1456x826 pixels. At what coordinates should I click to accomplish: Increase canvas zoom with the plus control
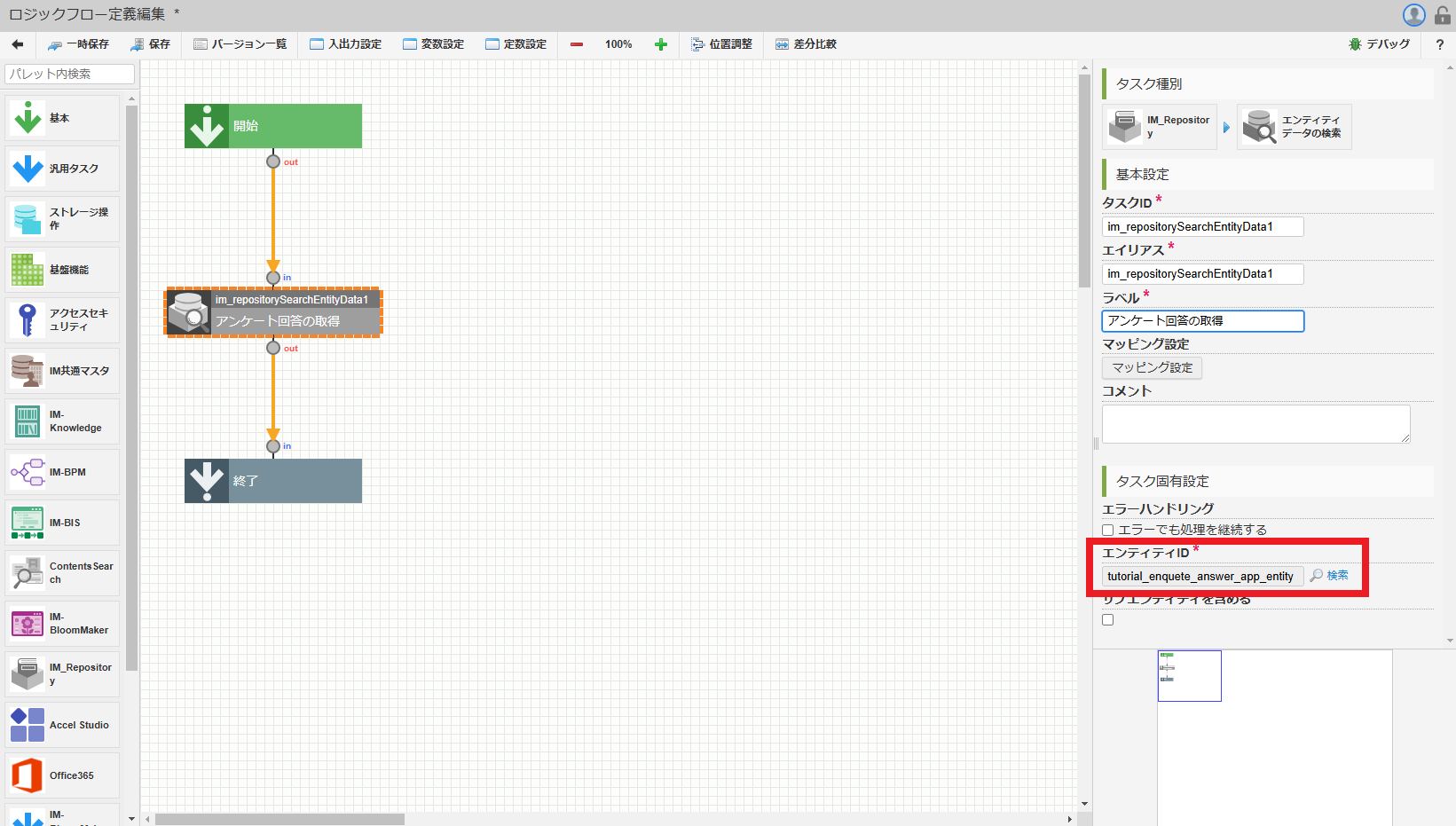[660, 43]
